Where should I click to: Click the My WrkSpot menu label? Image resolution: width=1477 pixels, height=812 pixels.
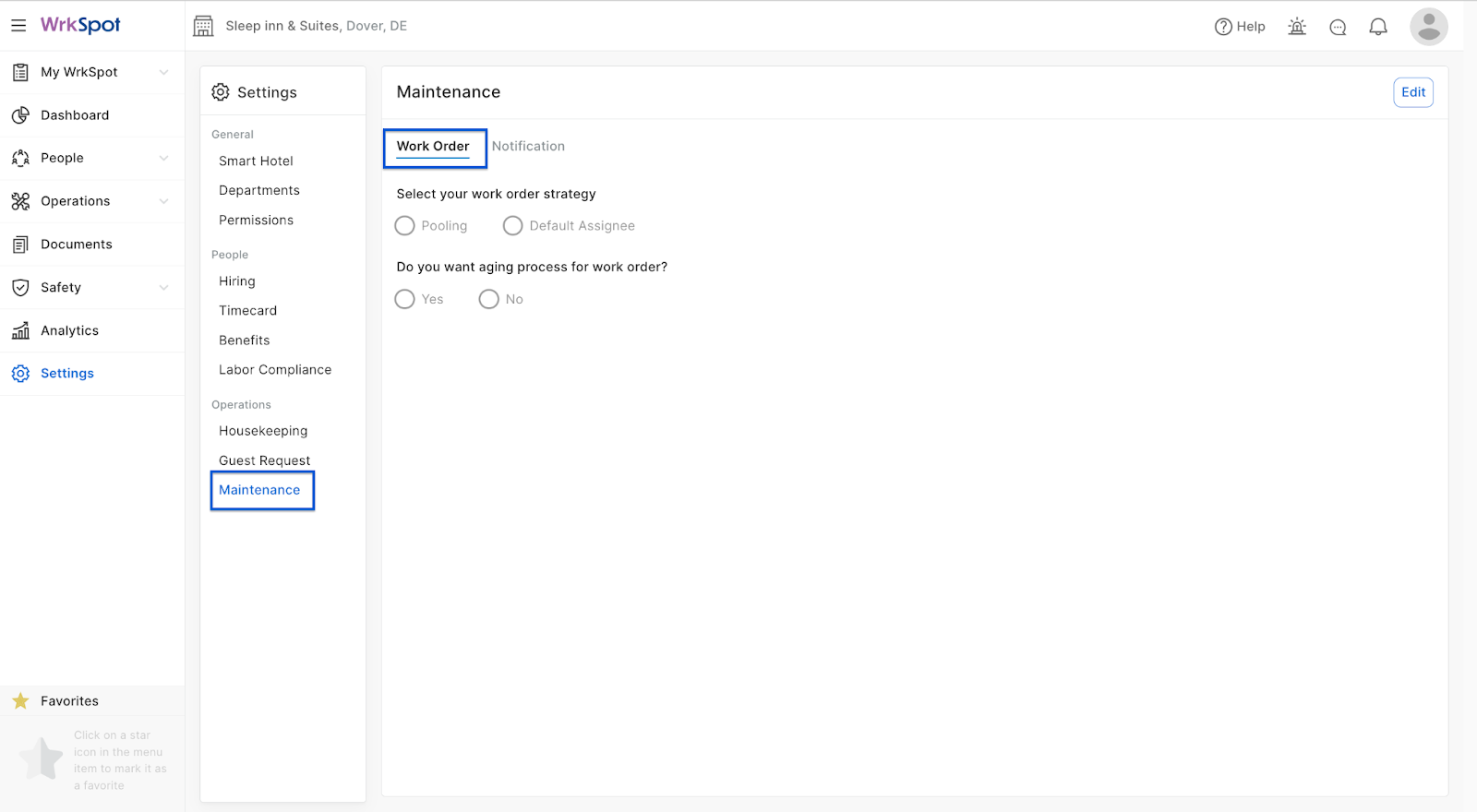[79, 72]
